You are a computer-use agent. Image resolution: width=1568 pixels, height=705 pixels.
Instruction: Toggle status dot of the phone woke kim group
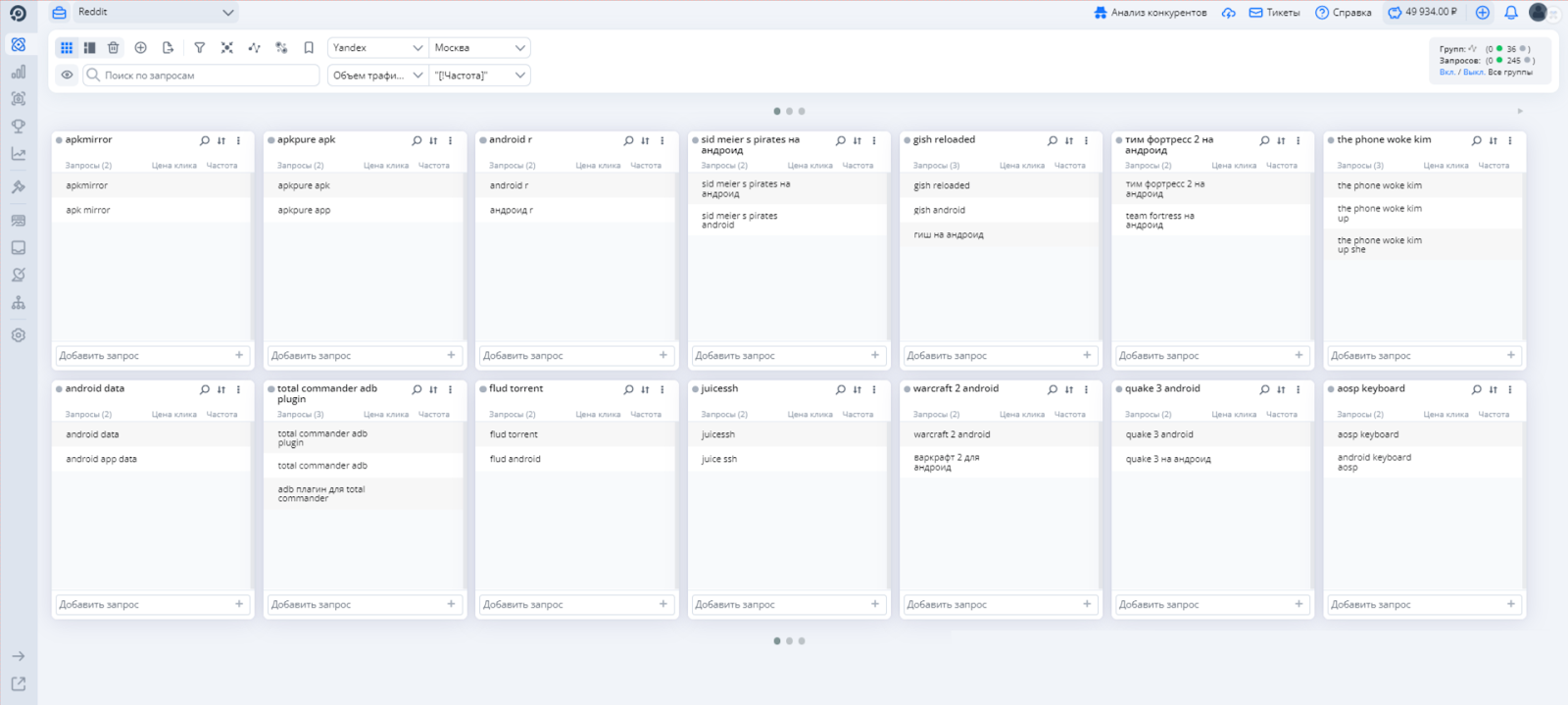coord(1331,140)
